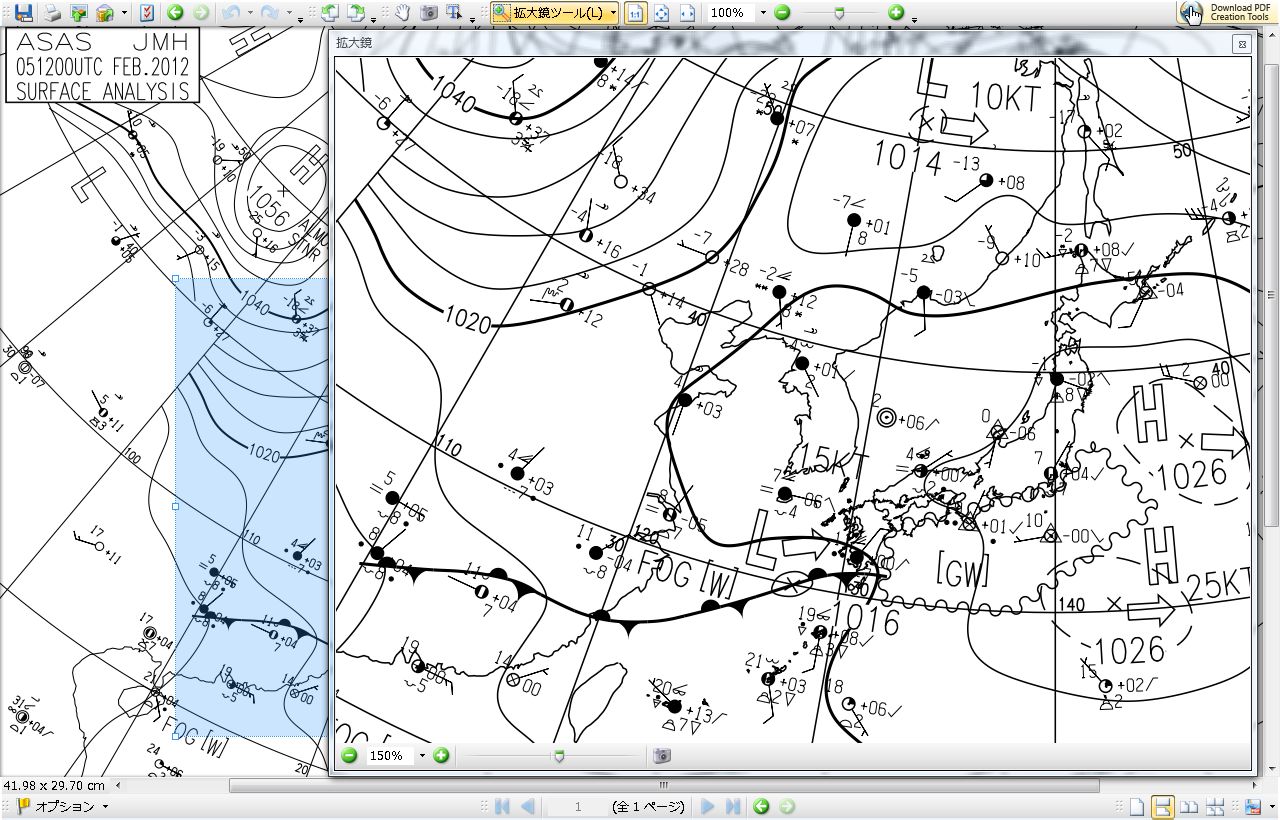Click the Save icon in the toolbar
Viewport: 1280px width, 820px height.
23,13
